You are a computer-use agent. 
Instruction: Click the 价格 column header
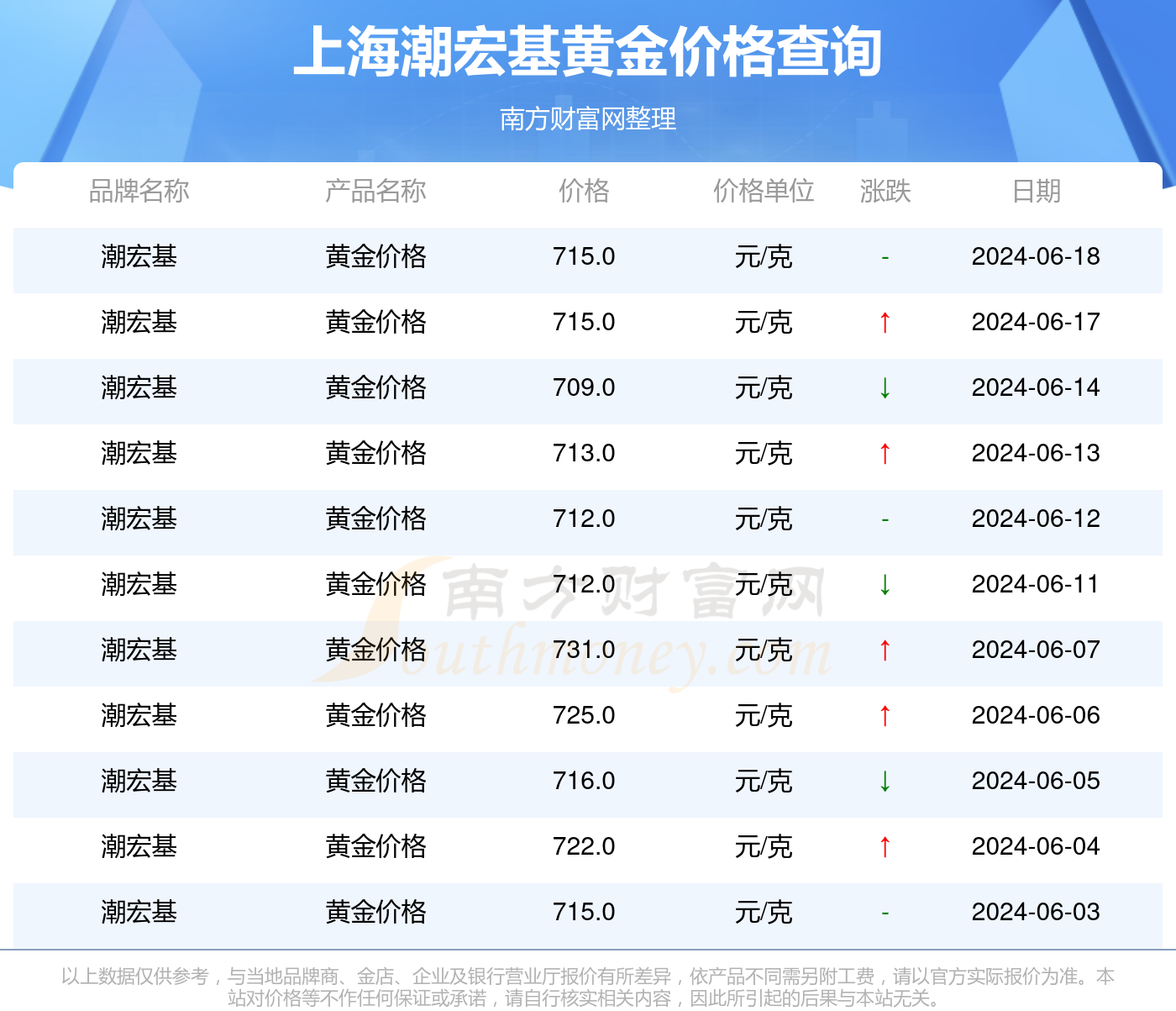pyautogui.click(x=584, y=191)
